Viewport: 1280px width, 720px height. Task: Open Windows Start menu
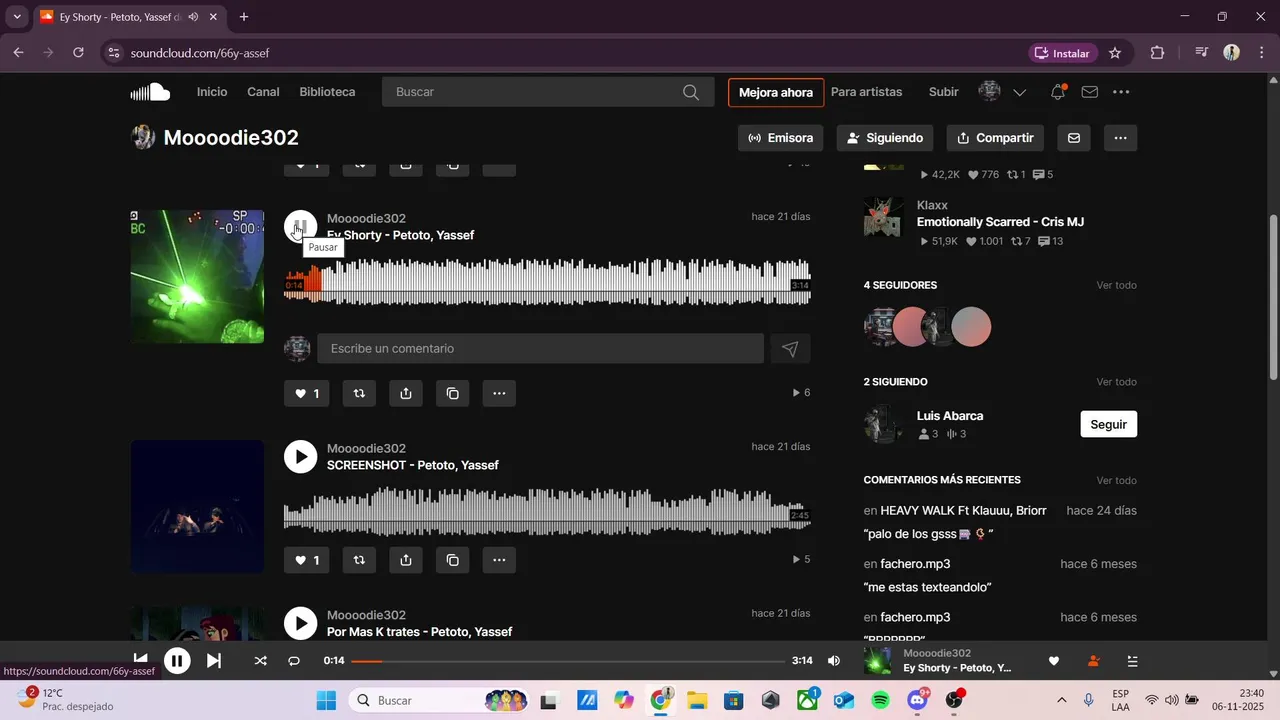326,700
